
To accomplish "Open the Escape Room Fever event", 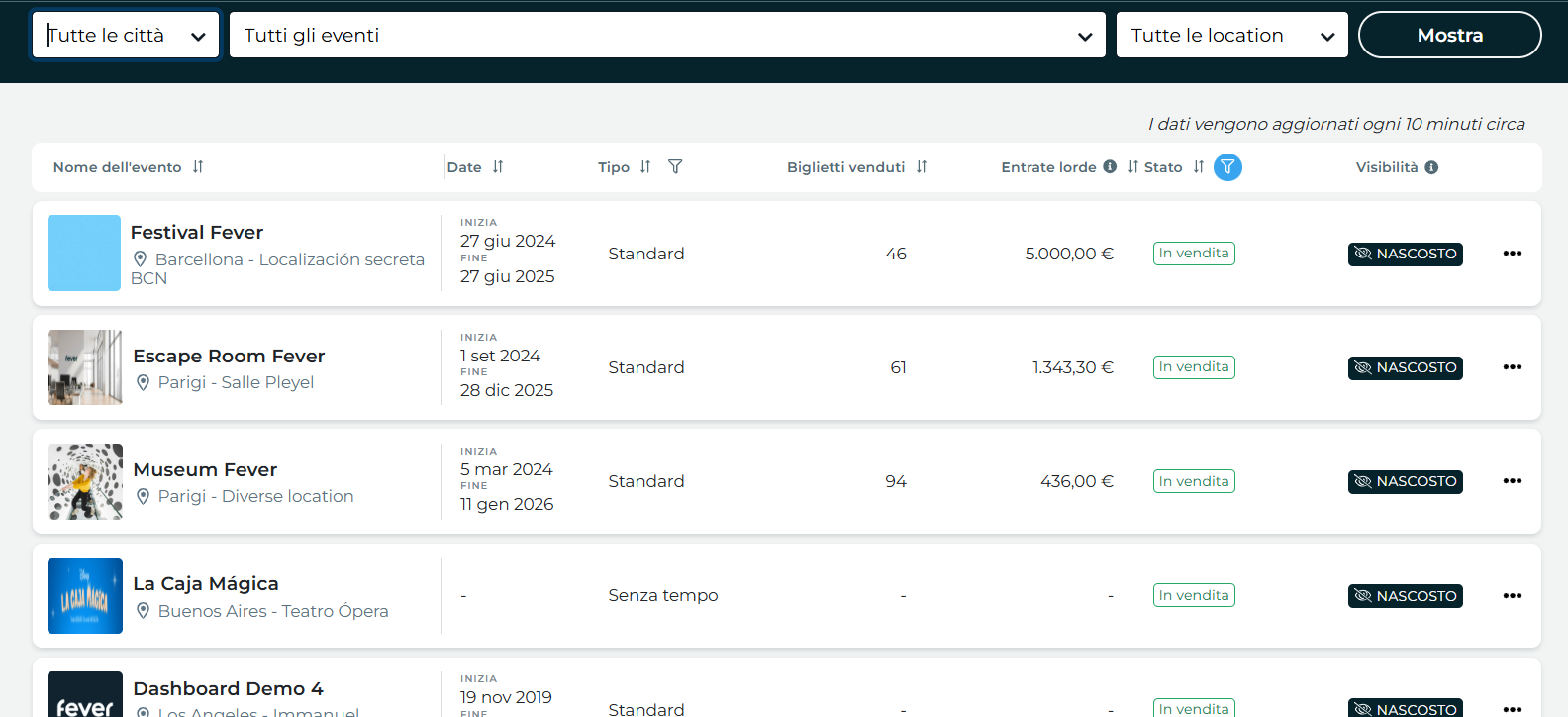I will [229, 356].
